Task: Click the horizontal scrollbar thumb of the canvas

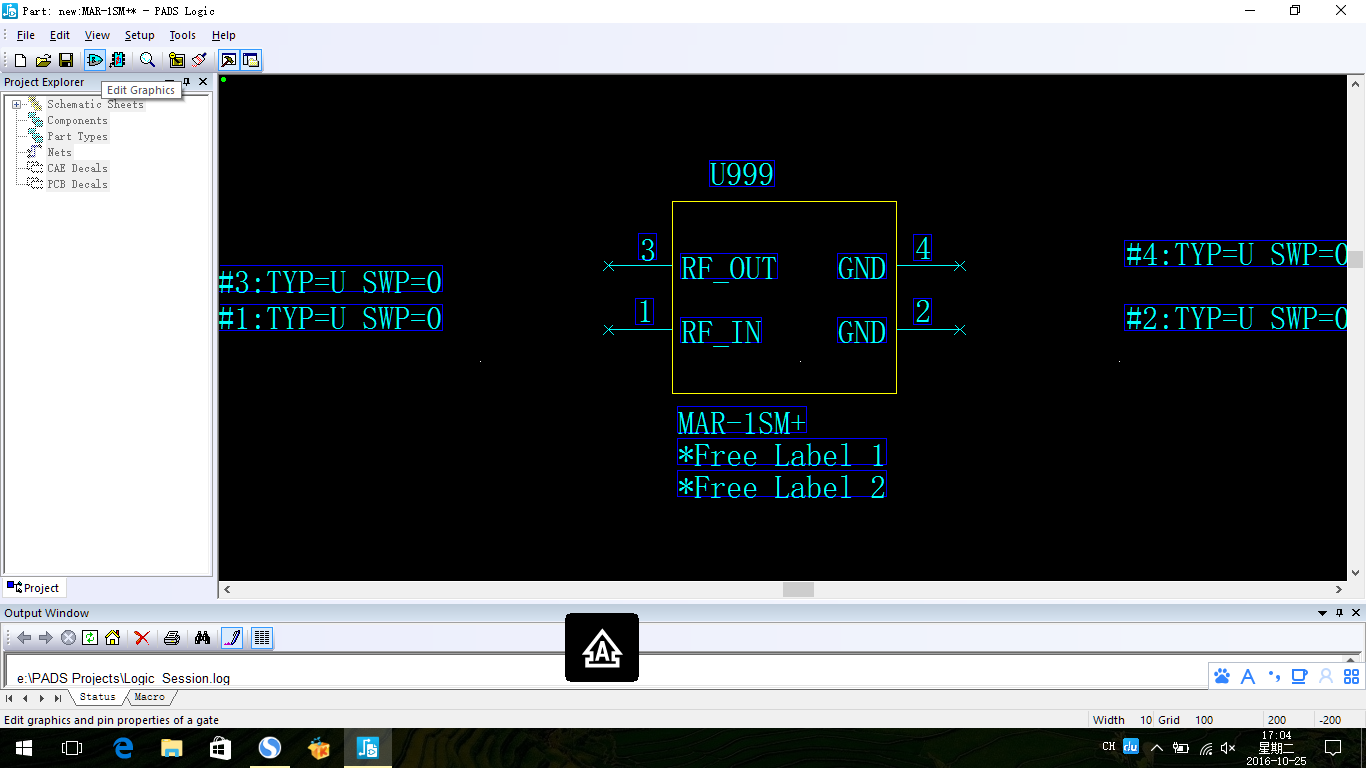Action: point(798,590)
